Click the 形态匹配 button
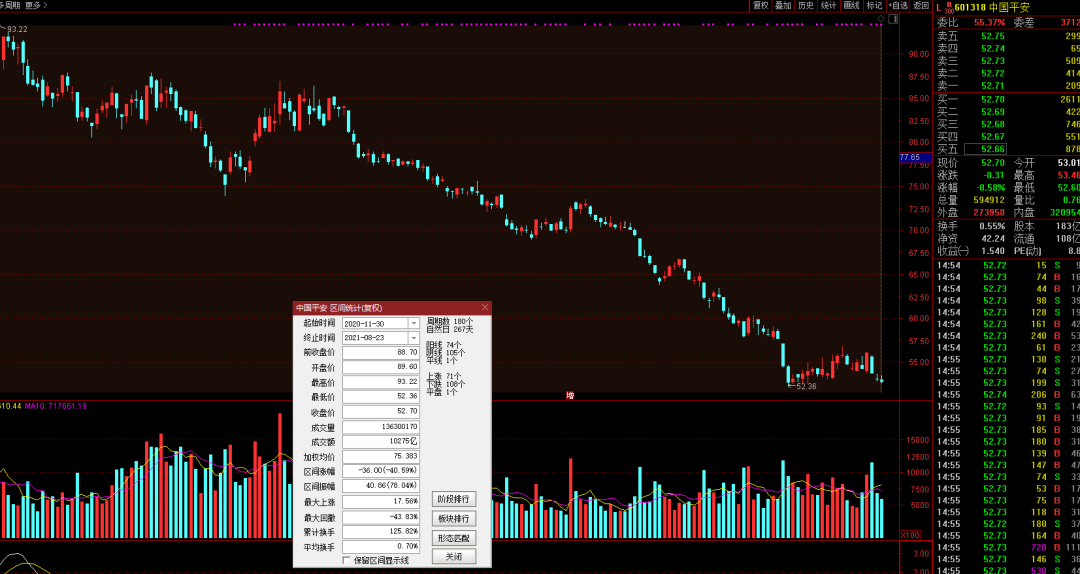Screen dimensions: 1080x574 pyautogui.click(x=453, y=537)
